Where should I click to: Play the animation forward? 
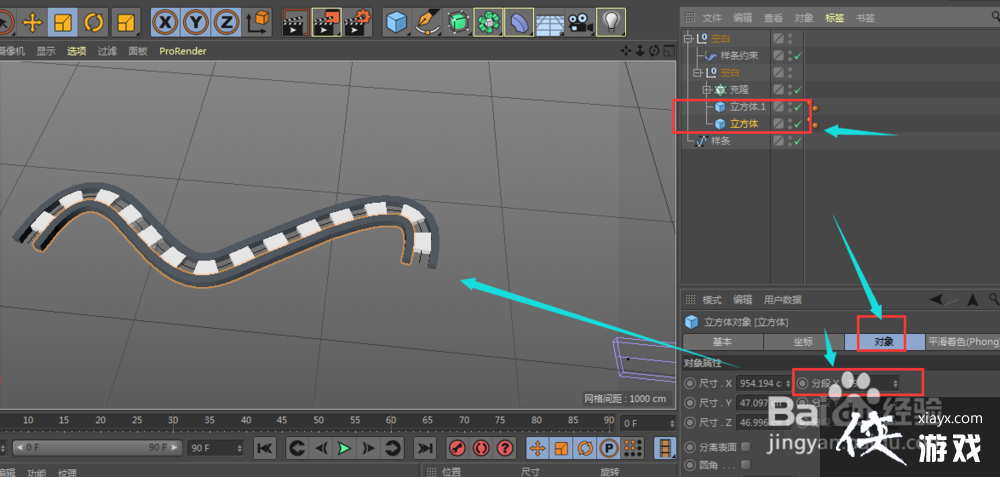coord(344,448)
